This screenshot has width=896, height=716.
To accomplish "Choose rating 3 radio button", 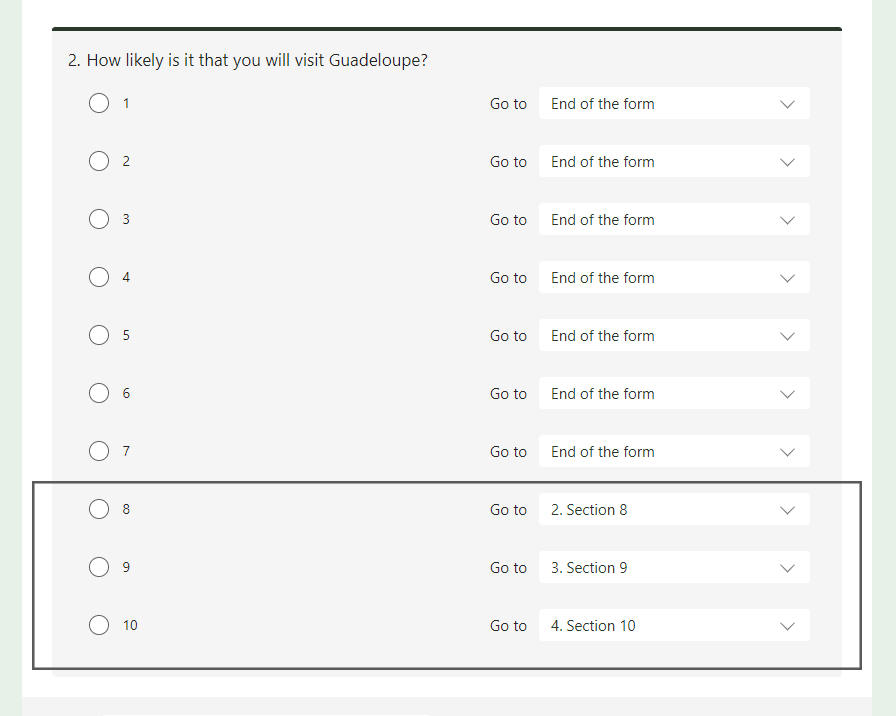I will pyautogui.click(x=99, y=219).
